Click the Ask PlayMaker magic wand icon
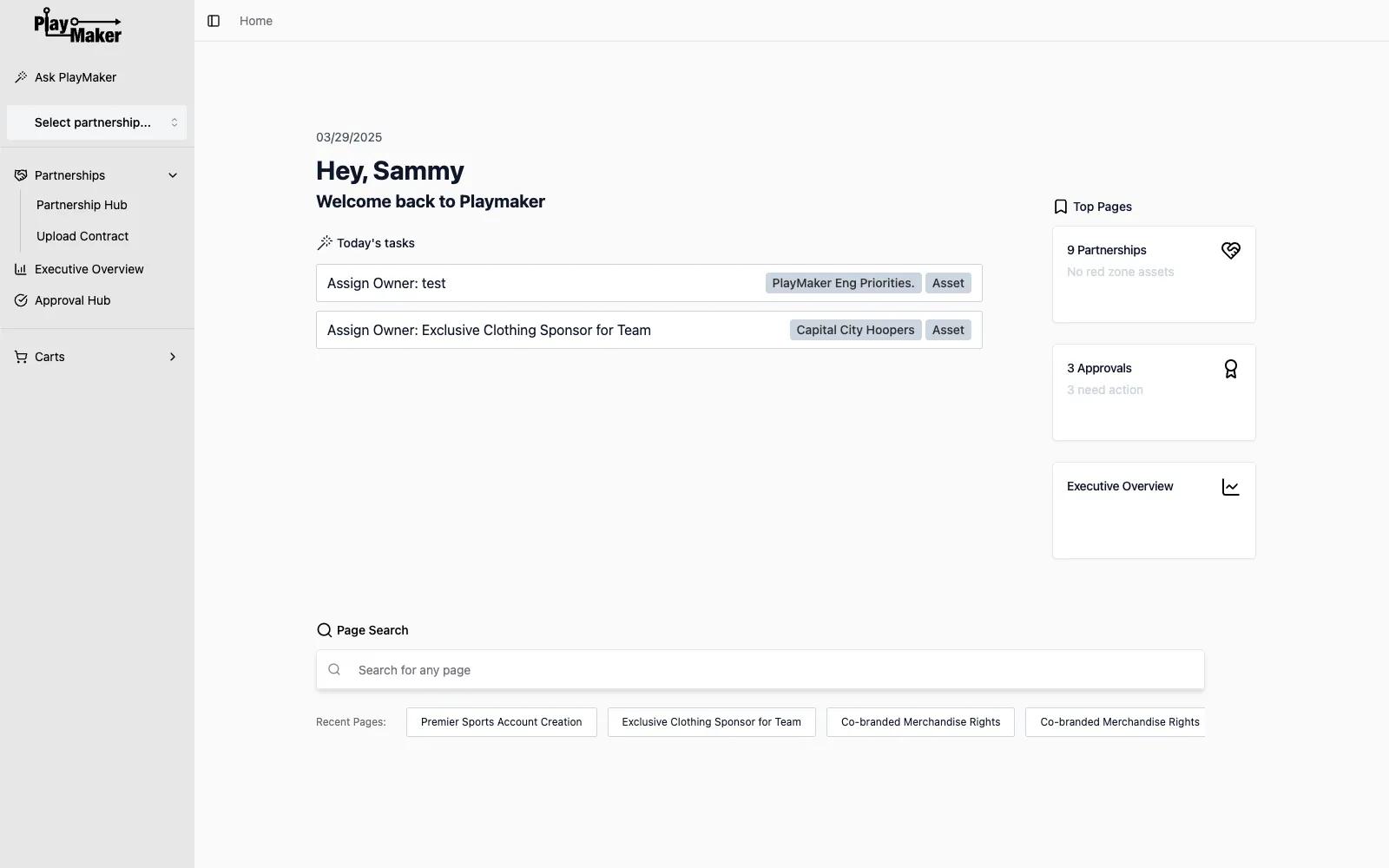The image size is (1389, 868). (21, 77)
